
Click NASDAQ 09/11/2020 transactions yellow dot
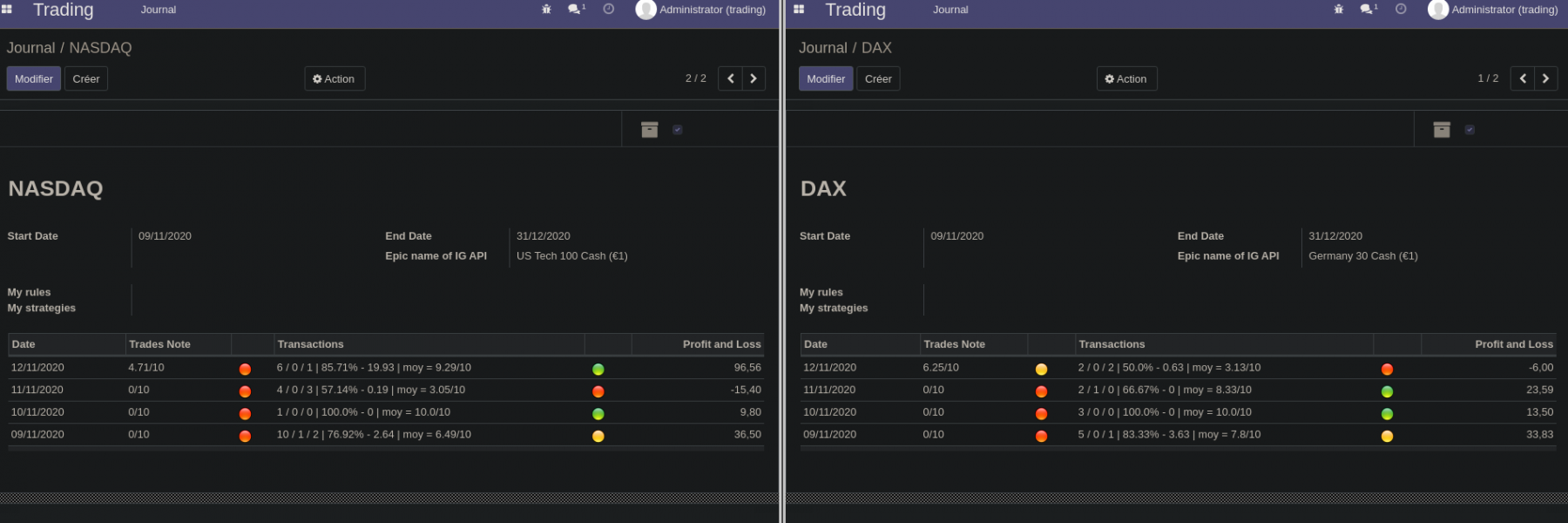pos(598,436)
